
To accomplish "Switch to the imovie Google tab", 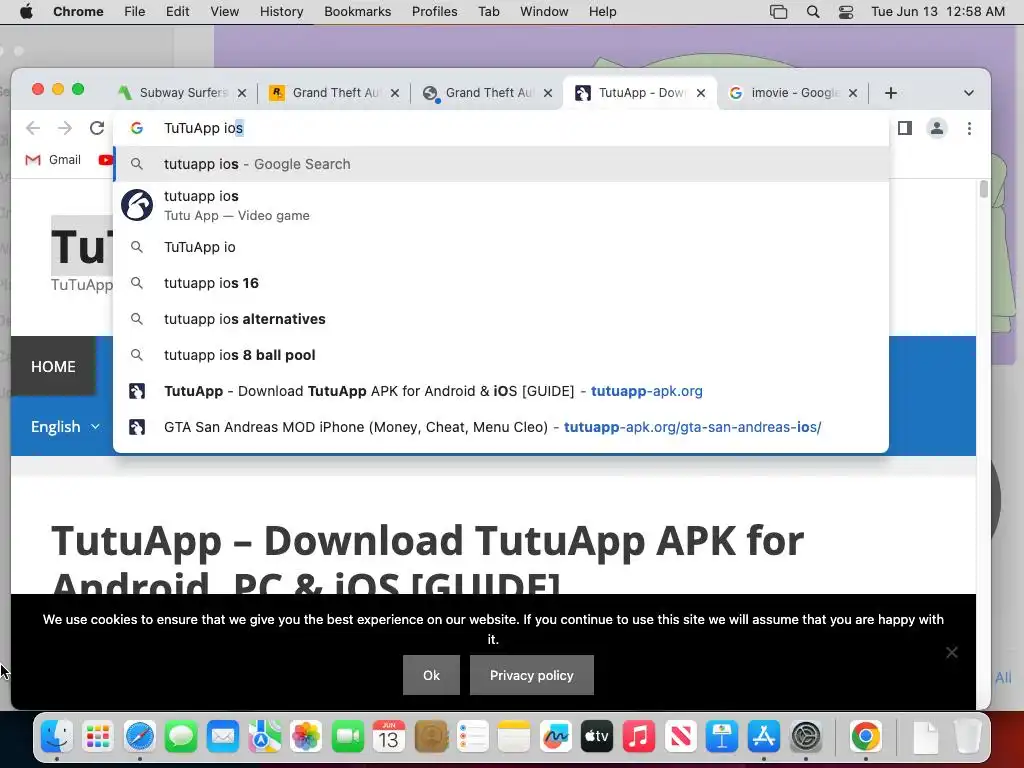I will pyautogui.click(x=793, y=93).
